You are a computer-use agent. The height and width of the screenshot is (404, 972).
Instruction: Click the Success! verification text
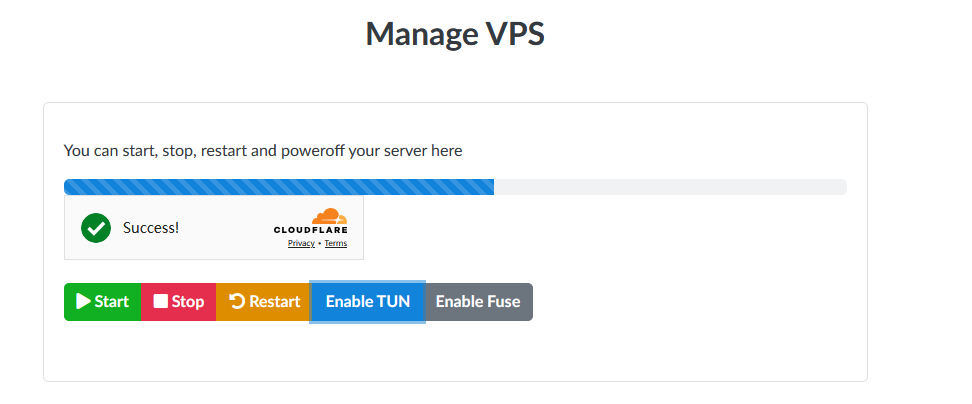pyautogui.click(x=151, y=227)
